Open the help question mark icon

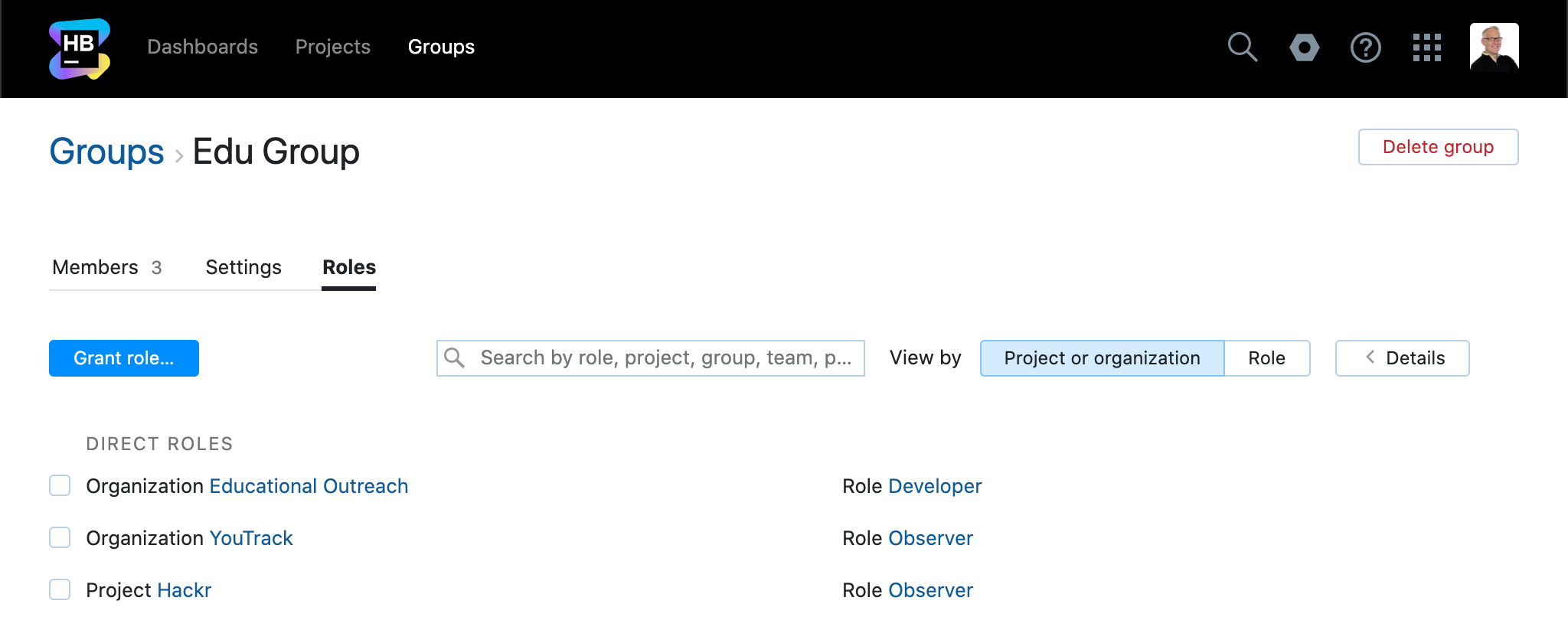coord(1365,47)
